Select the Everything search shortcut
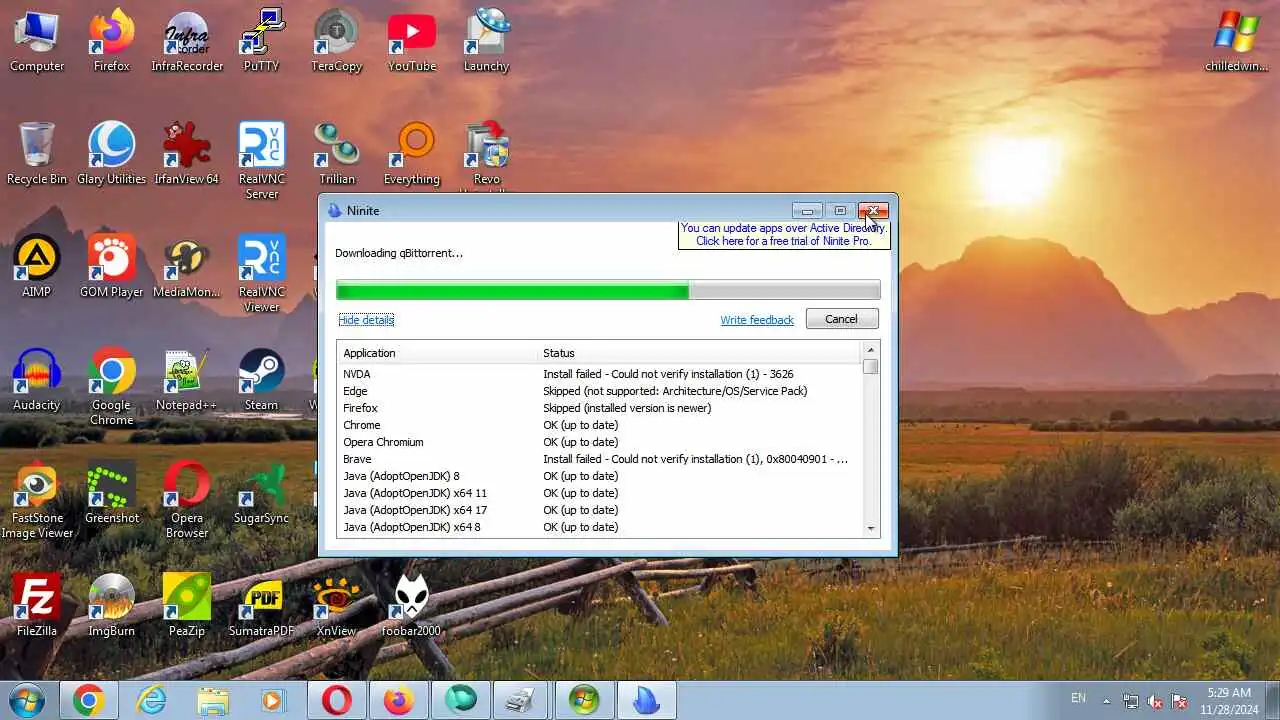1280x720 pixels. 412,153
